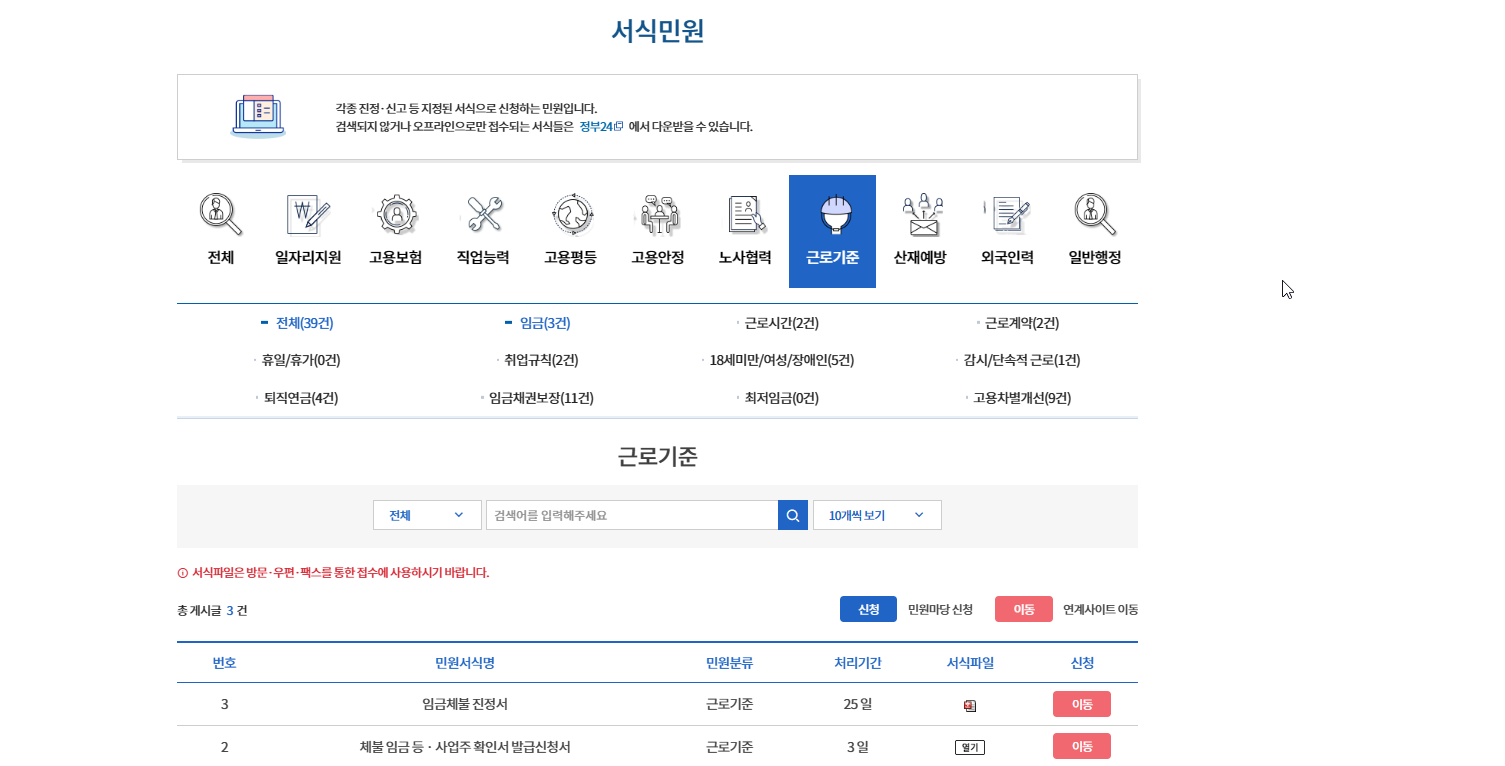
Task: Open the 노사협력 category icon
Action: click(x=745, y=213)
